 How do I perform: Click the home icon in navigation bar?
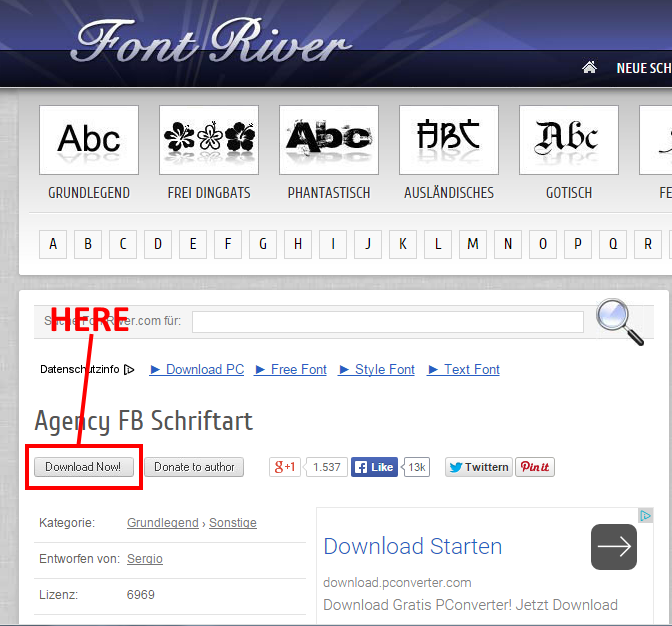(x=589, y=67)
